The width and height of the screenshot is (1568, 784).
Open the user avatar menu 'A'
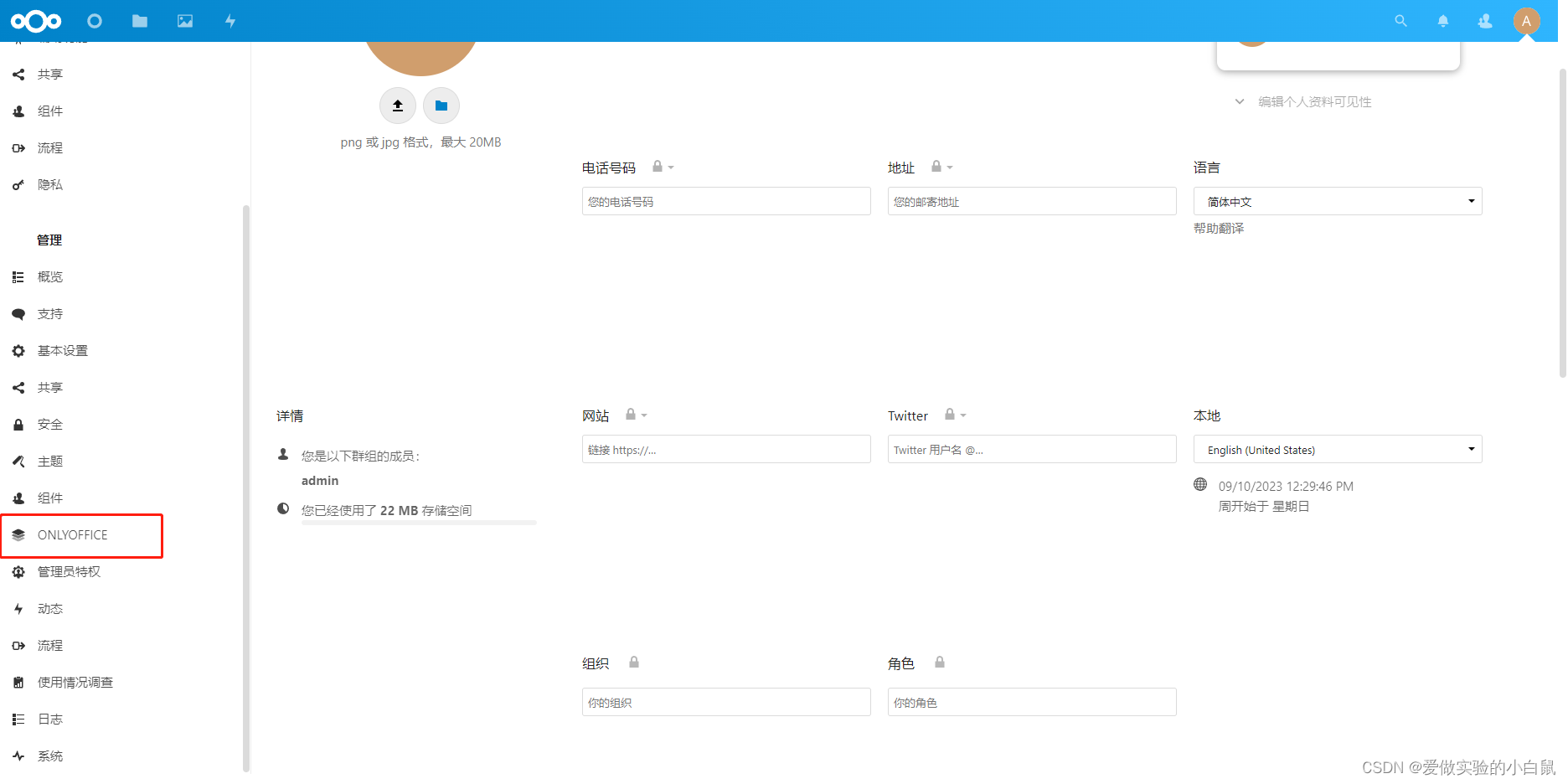[x=1527, y=21]
